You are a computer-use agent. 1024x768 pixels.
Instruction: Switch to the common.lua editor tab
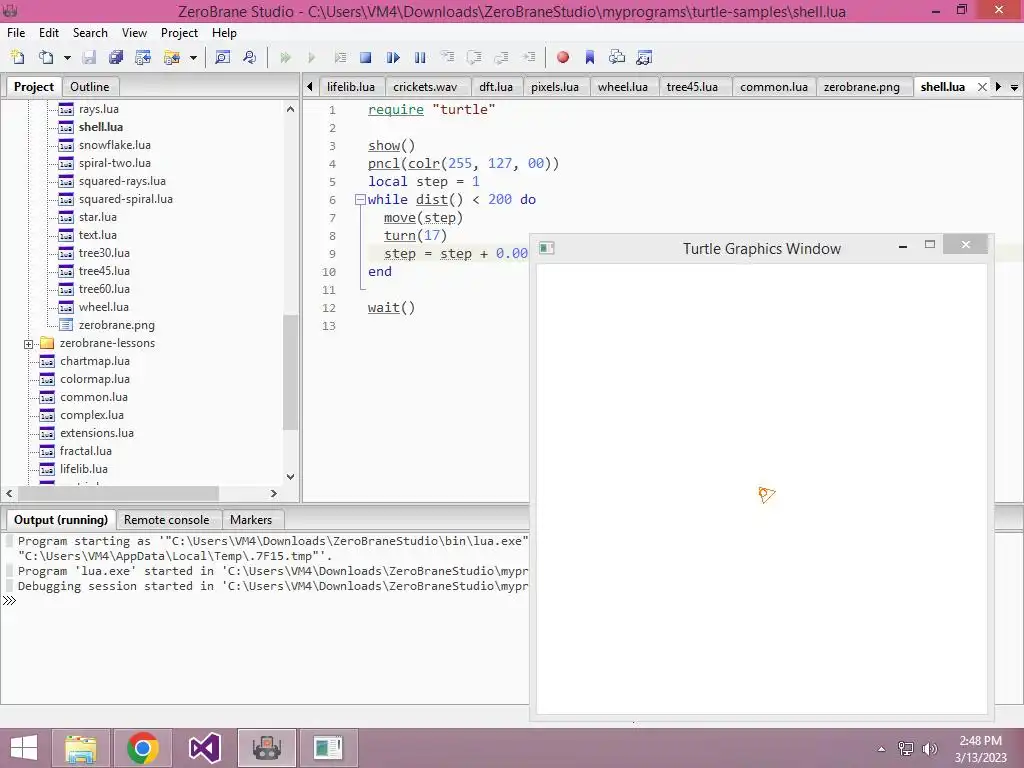[x=774, y=87]
